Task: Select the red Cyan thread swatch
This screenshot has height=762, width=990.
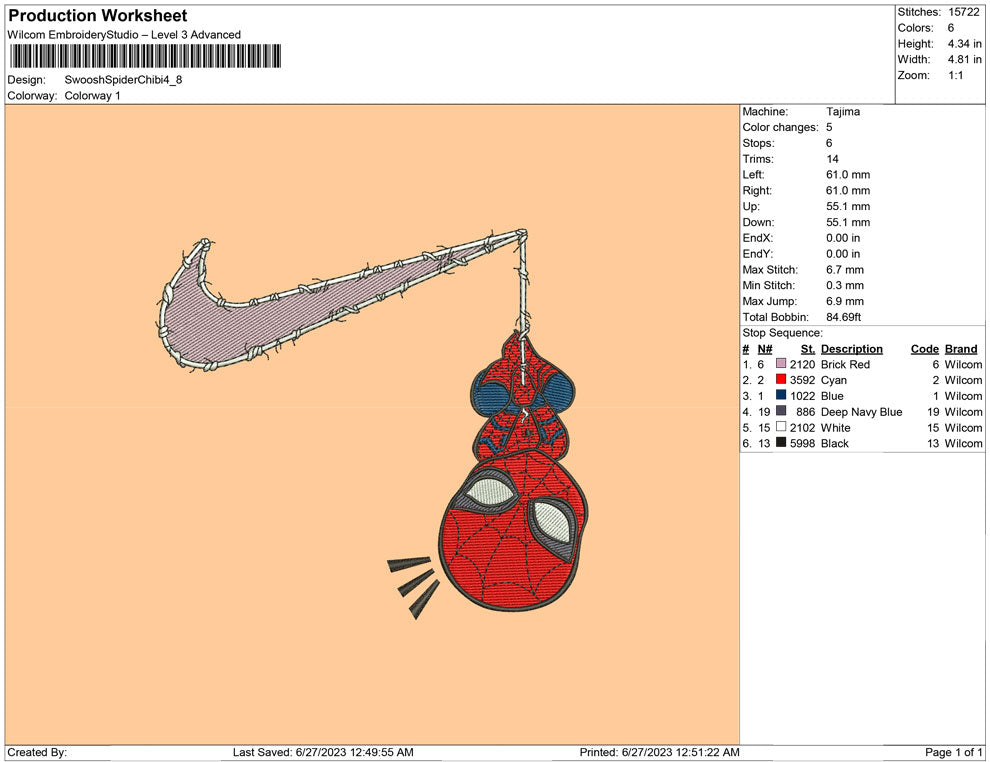Action: 781,381
